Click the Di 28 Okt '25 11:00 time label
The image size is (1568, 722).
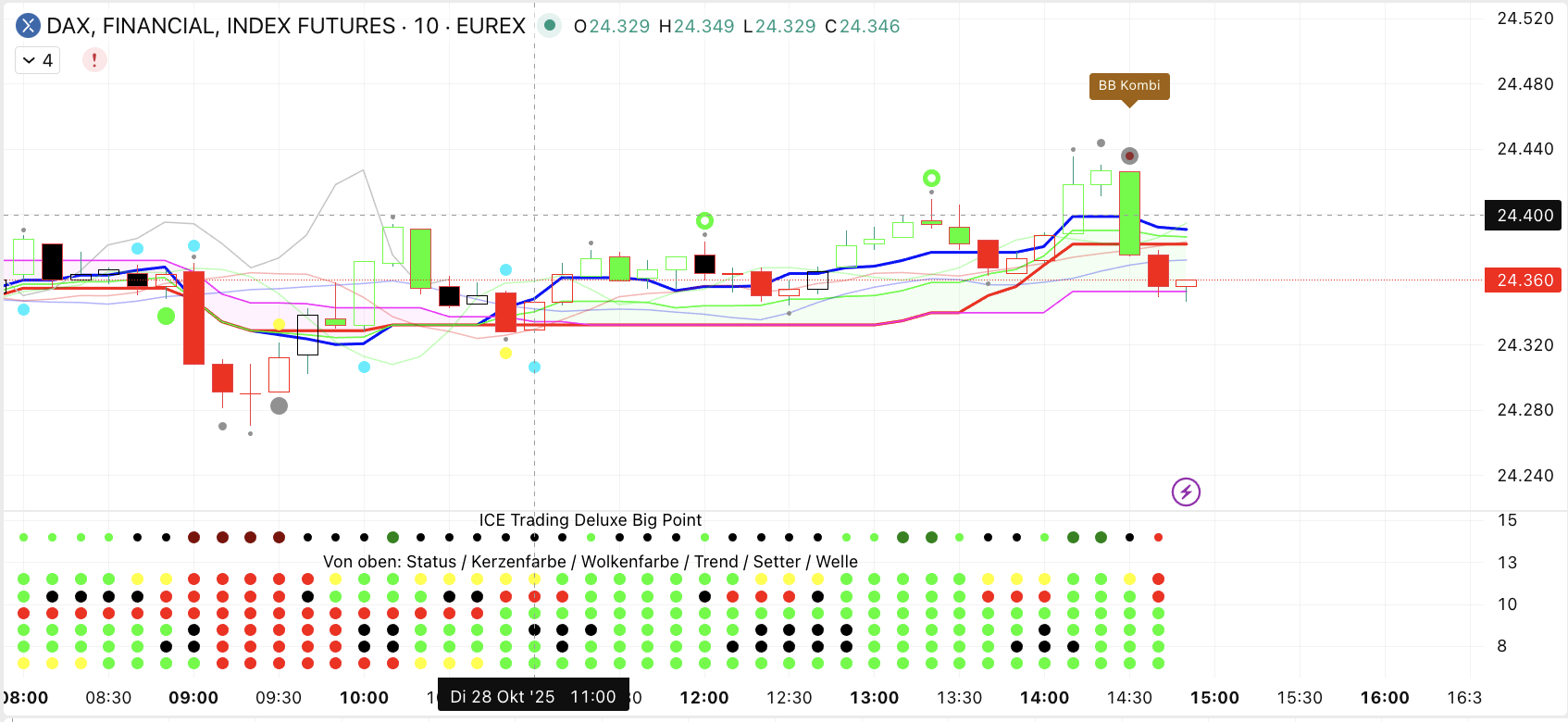532,697
